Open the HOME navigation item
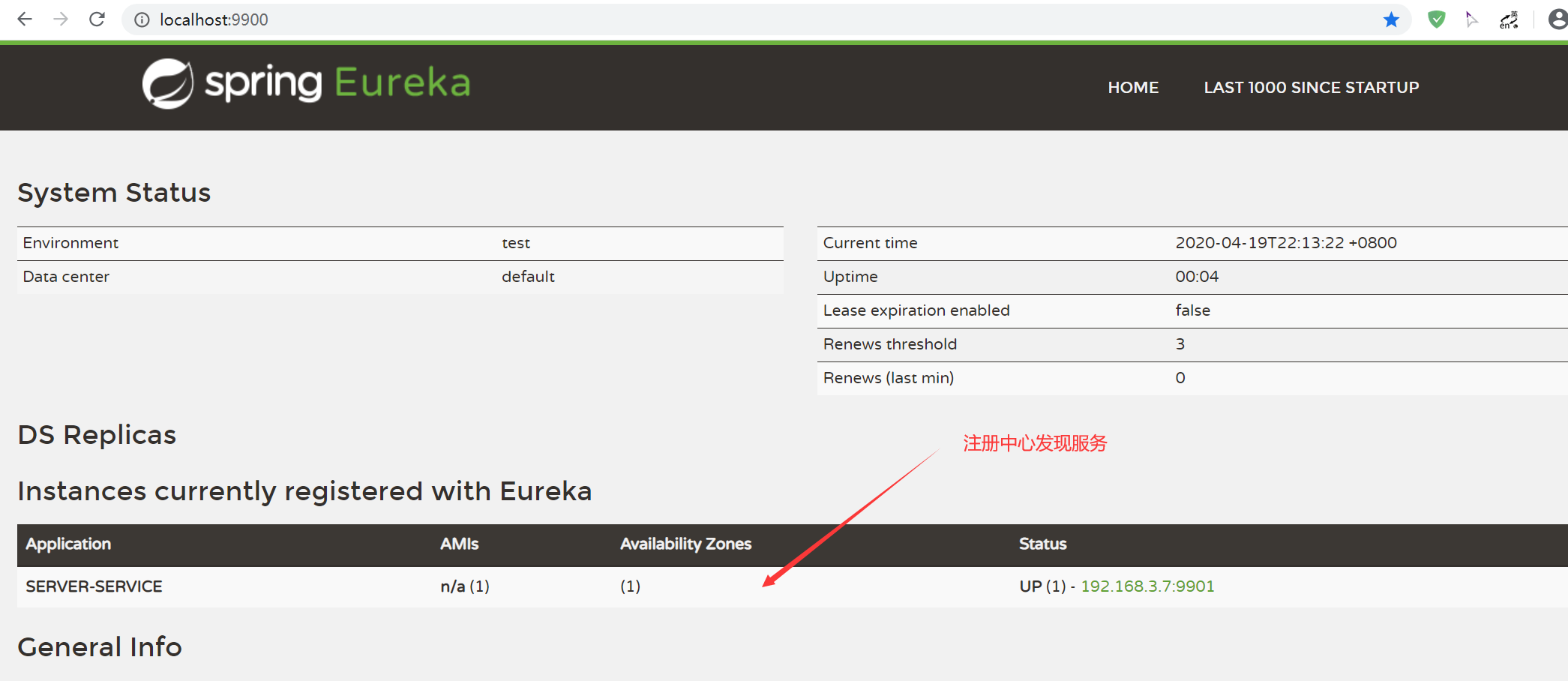Image resolution: width=1568 pixels, height=681 pixels. point(1133,88)
